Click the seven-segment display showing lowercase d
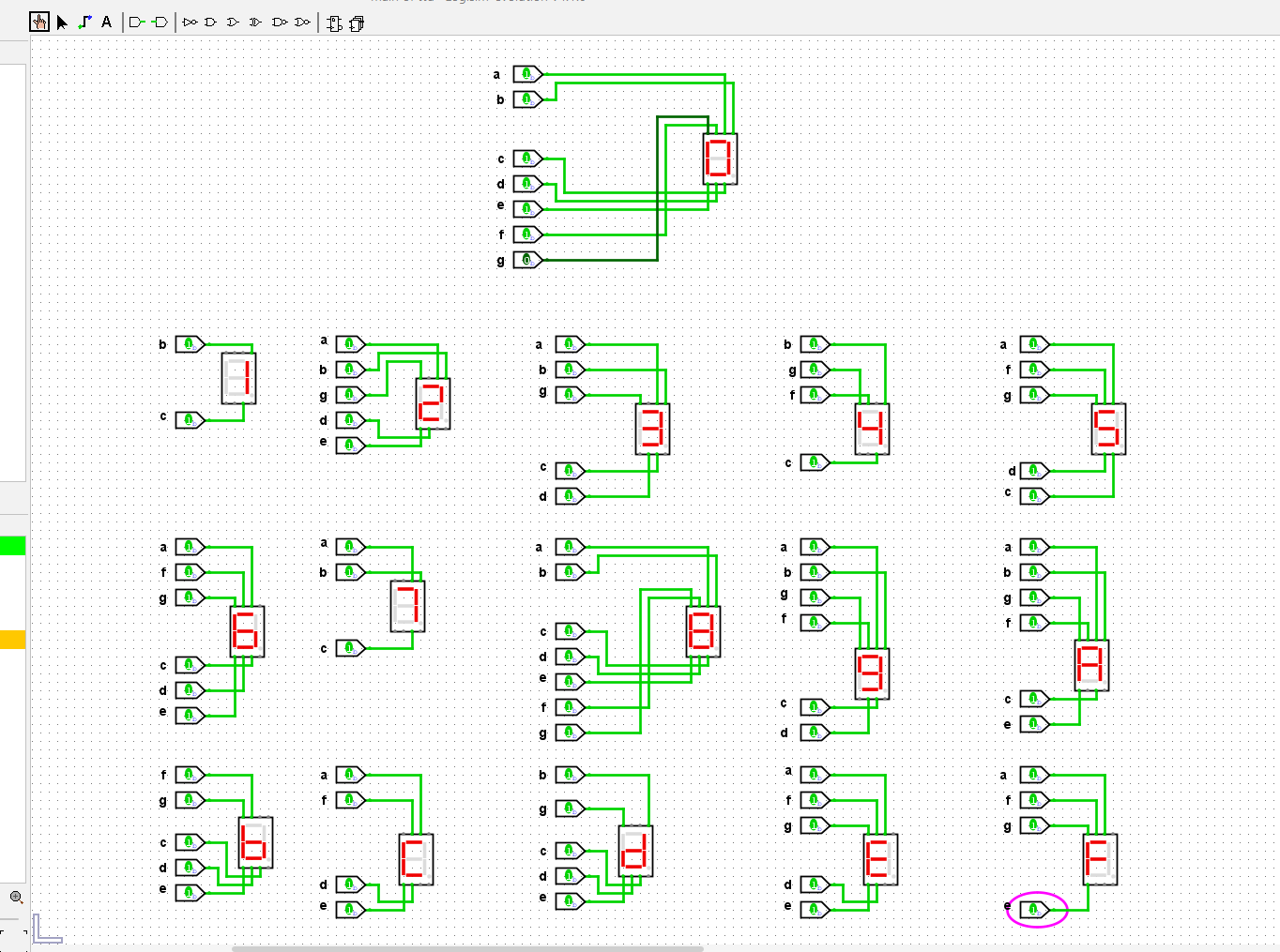The height and width of the screenshot is (952, 1280). click(x=635, y=851)
